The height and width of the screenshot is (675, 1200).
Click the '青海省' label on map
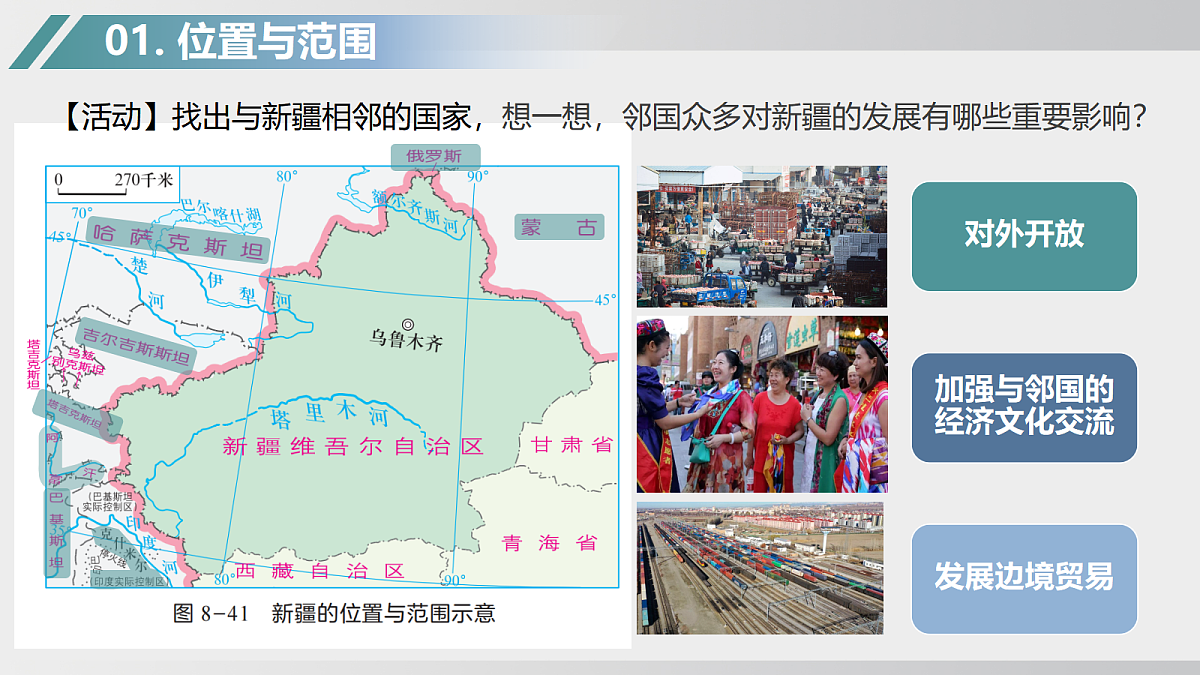pos(549,544)
